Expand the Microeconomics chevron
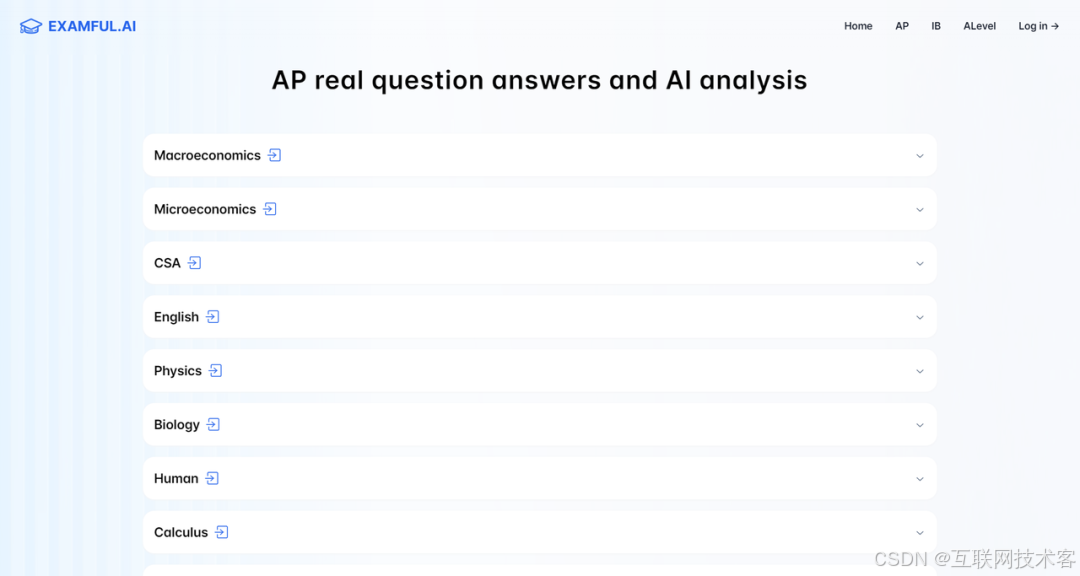Screen dimensions: 1080x576 (920, 209)
